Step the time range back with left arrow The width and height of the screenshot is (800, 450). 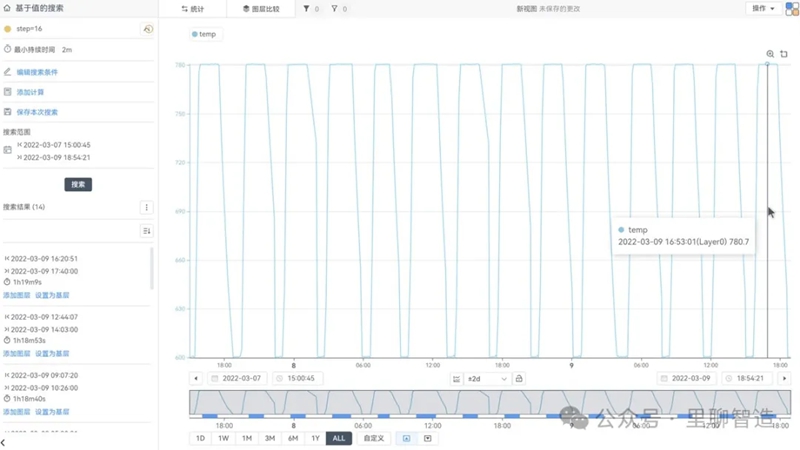coord(196,379)
